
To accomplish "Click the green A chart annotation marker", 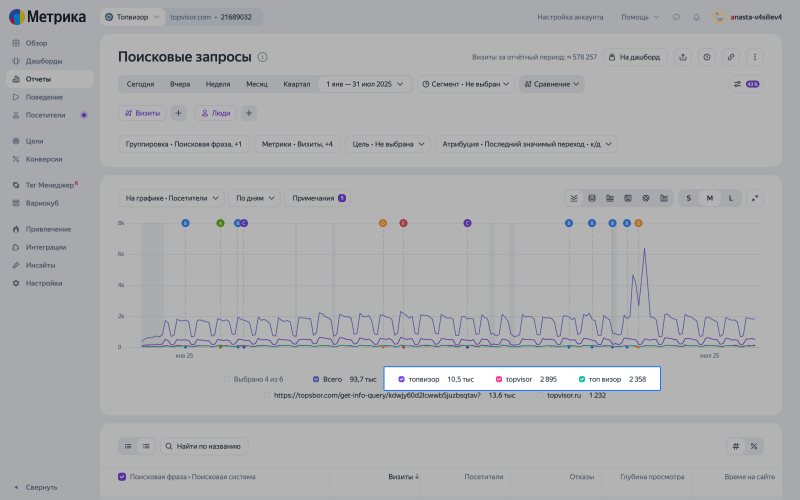I will (220, 223).
